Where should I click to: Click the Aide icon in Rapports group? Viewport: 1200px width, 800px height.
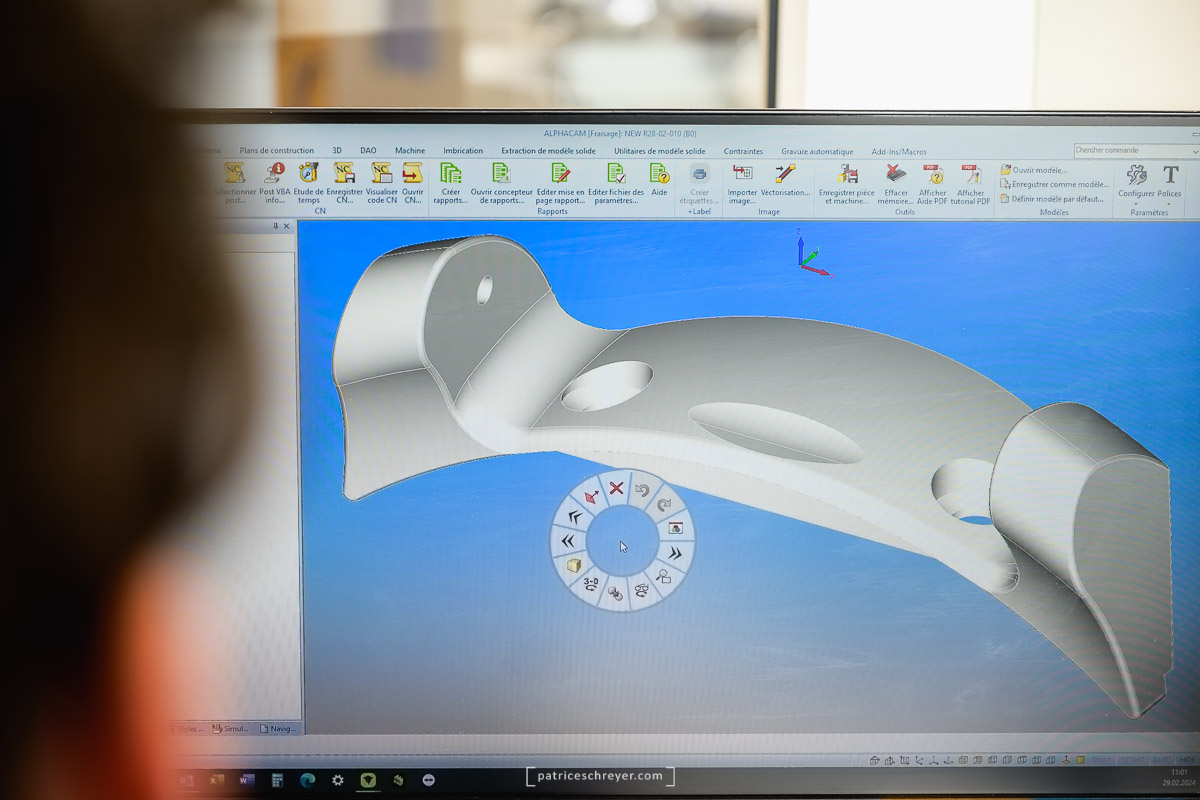click(x=659, y=179)
